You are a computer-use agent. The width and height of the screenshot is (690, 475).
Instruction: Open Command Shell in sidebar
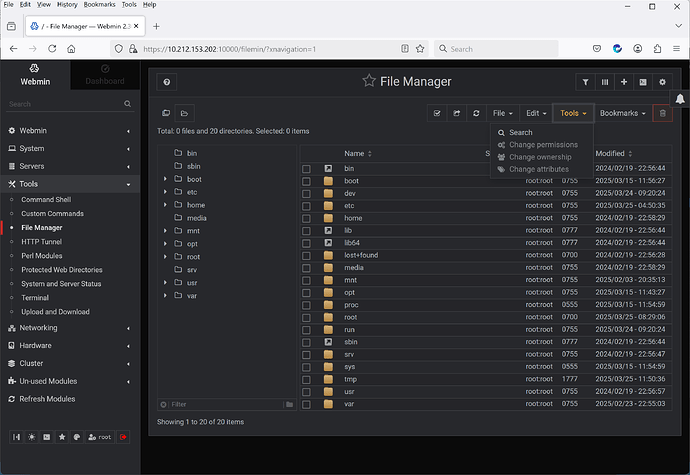coord(46,199)
